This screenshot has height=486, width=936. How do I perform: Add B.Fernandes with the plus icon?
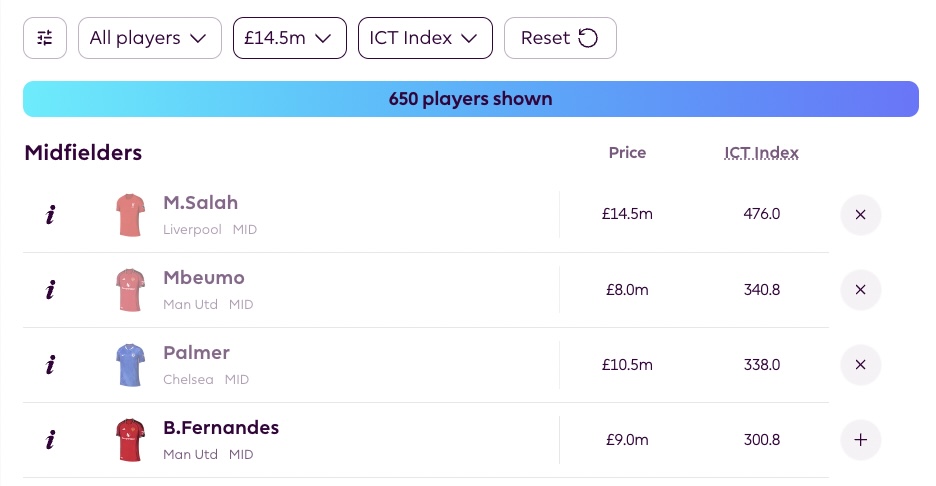click(x=860, y=440)
